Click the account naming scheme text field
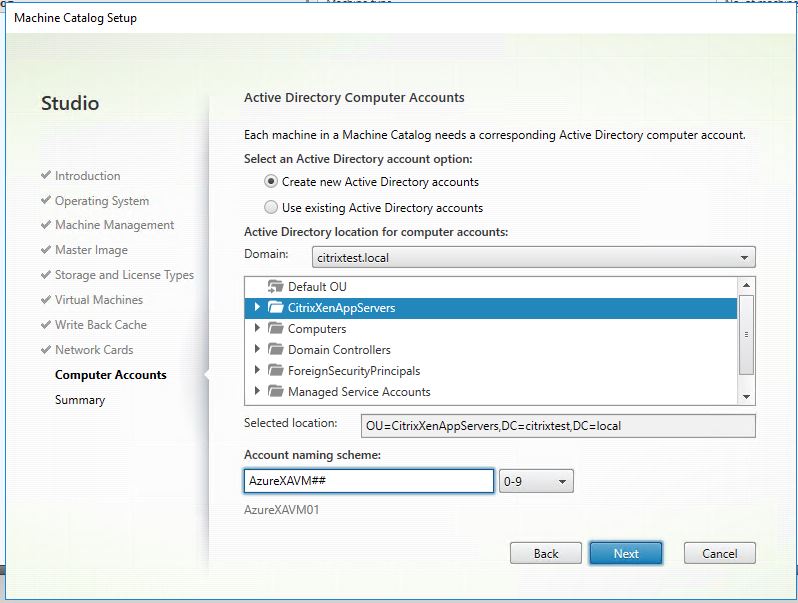Viewport: 798px width, 603px height. click(x=368, y=482)
